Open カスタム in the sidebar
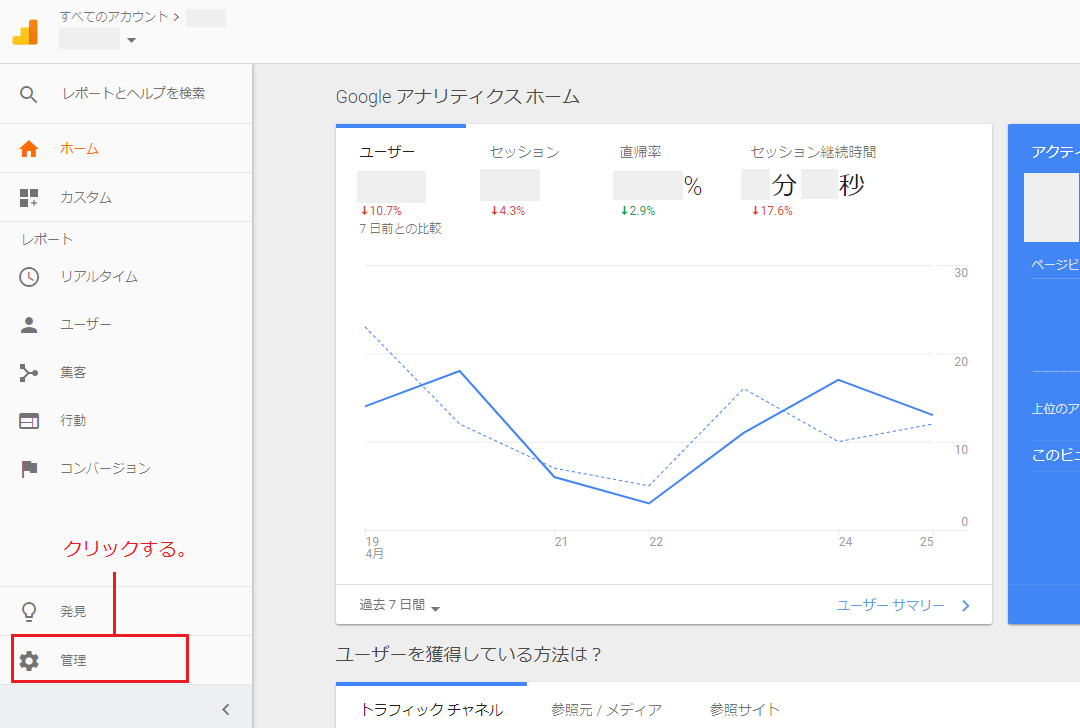 tap(126, 198)
